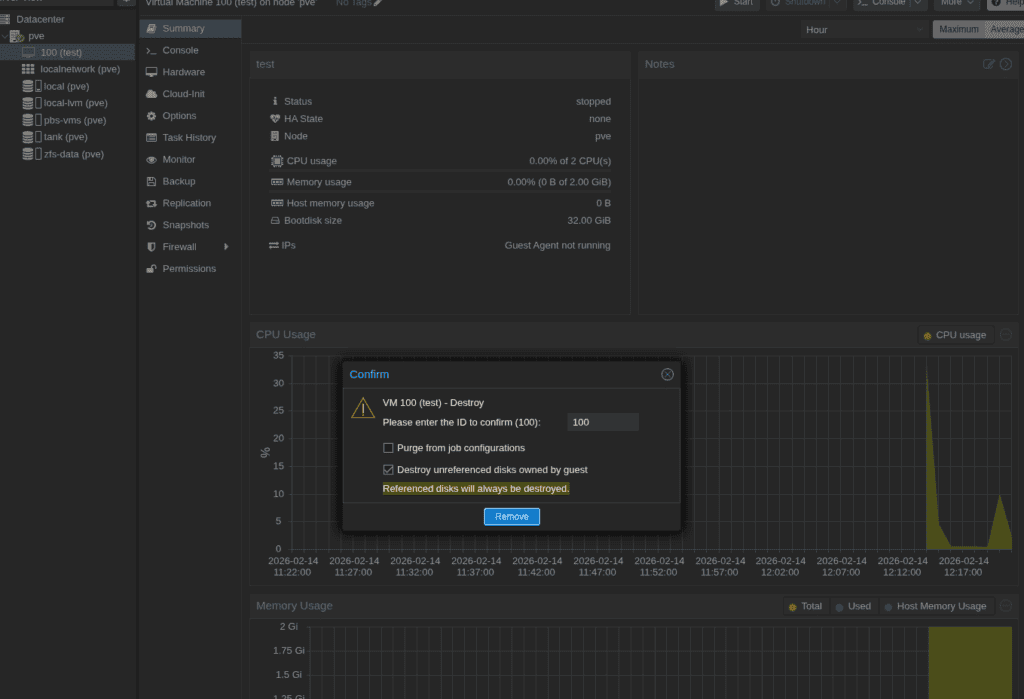Expand the Firewall submenu arrow
This screenshot has height=699, width=1024.
coord(226,247)
